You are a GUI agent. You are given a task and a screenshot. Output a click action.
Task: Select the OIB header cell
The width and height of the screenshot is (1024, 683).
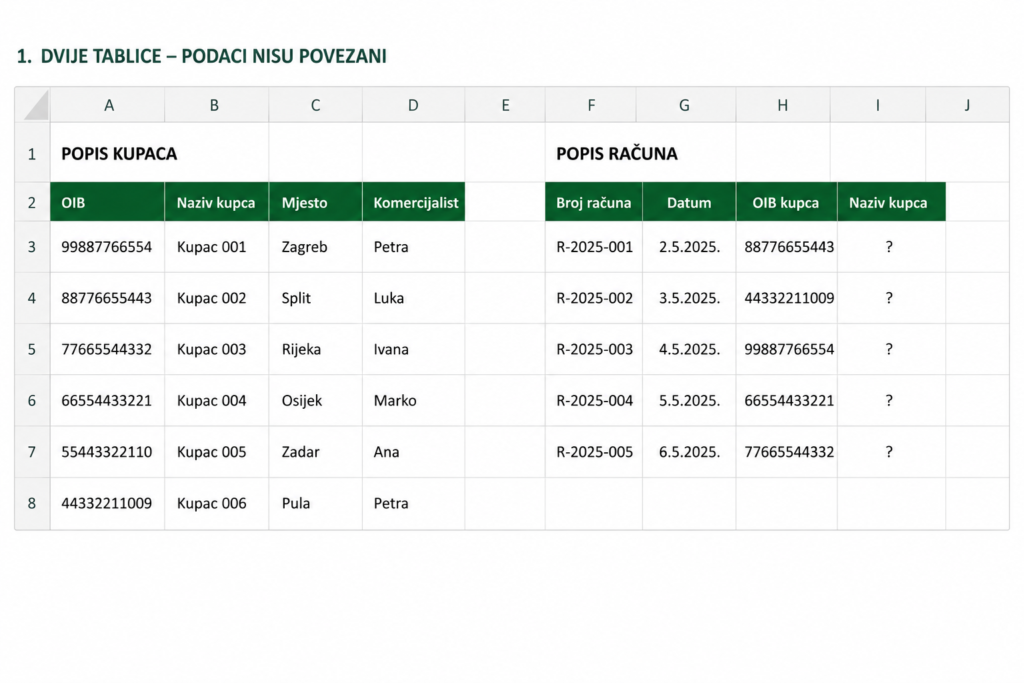pos(108,202)
